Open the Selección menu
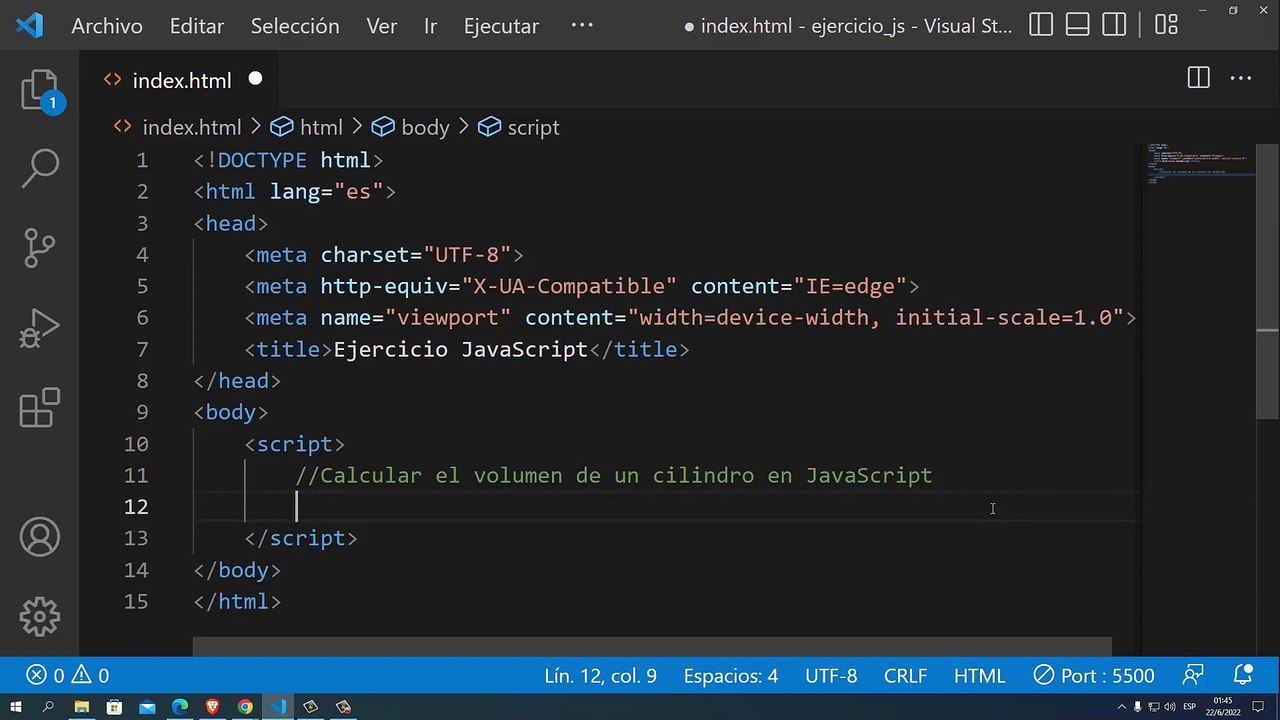The height and width of the screenshot is (720, 1280). coord(295,26)
